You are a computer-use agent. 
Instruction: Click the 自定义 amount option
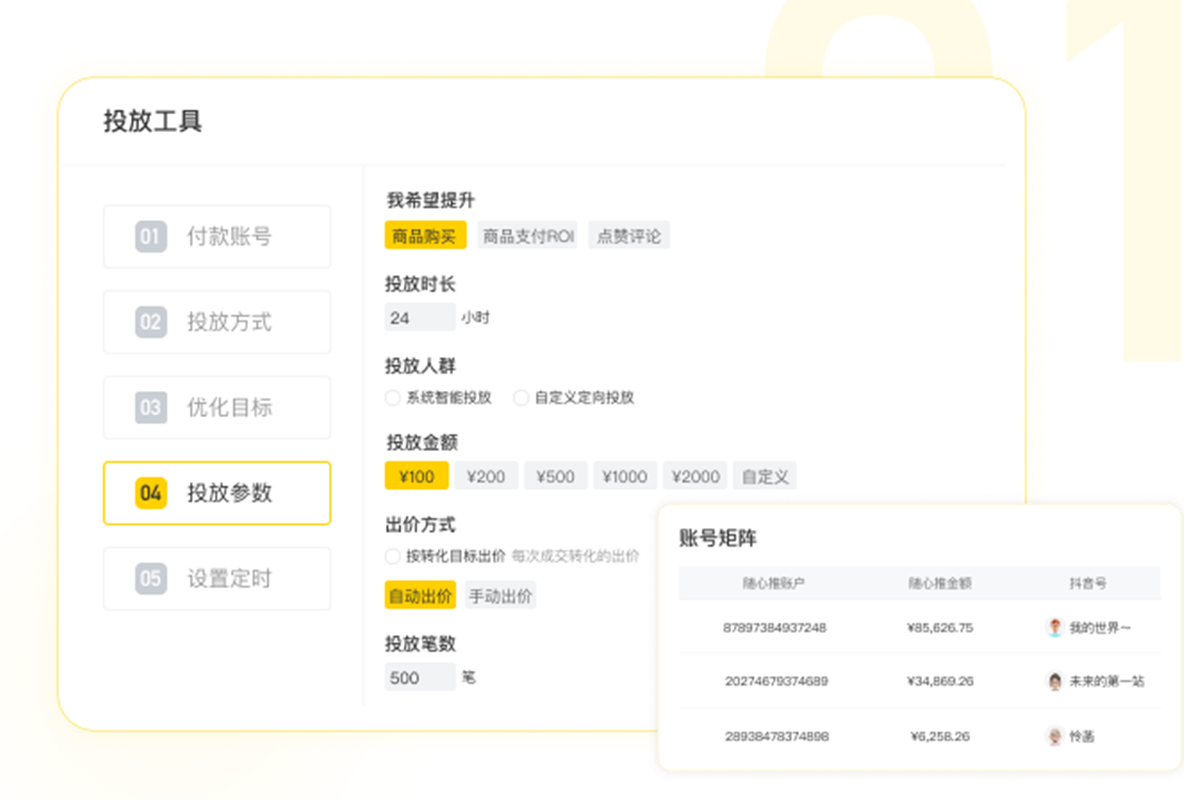click(764, 476)
